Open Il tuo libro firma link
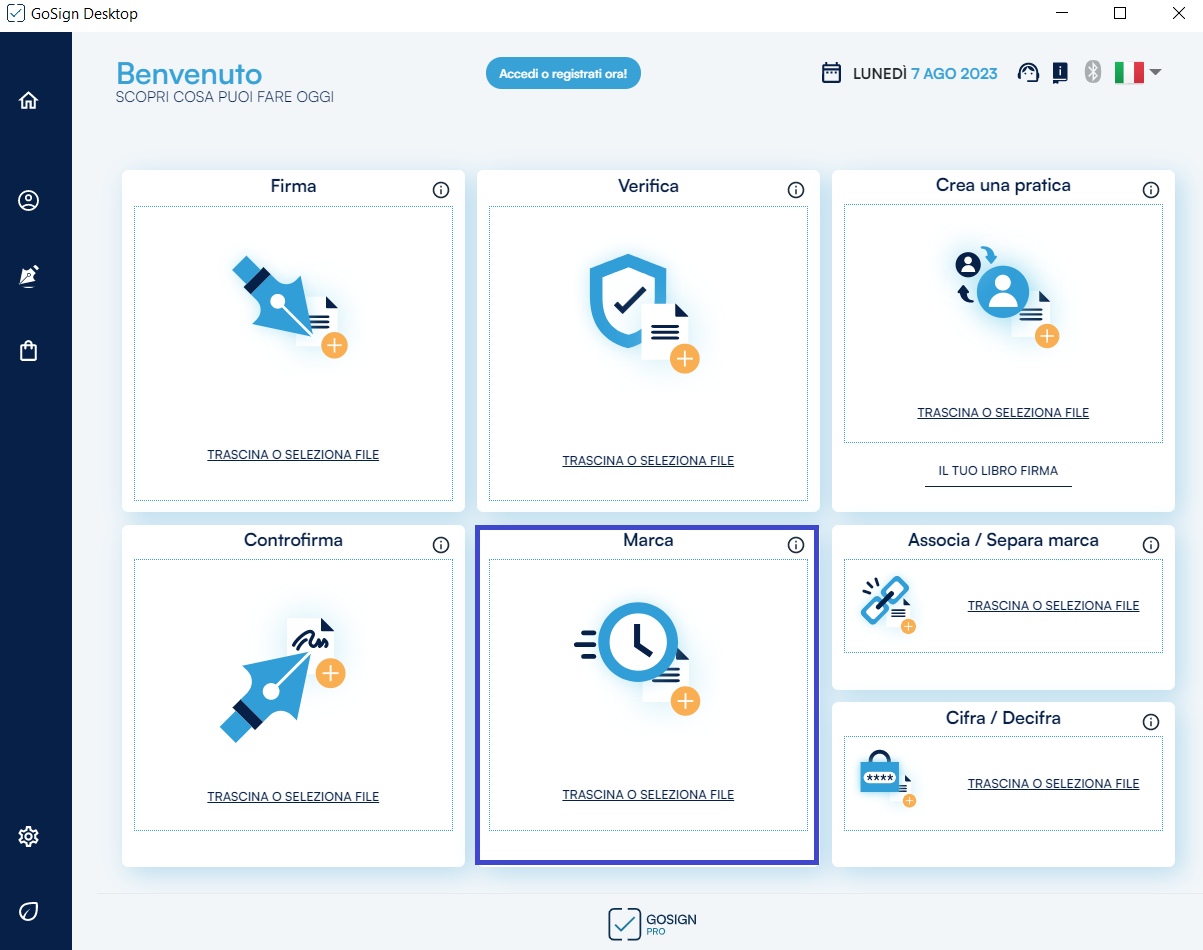Image resolution: width=1203 pixels, height=950 pixels. [x=998, y=471]
